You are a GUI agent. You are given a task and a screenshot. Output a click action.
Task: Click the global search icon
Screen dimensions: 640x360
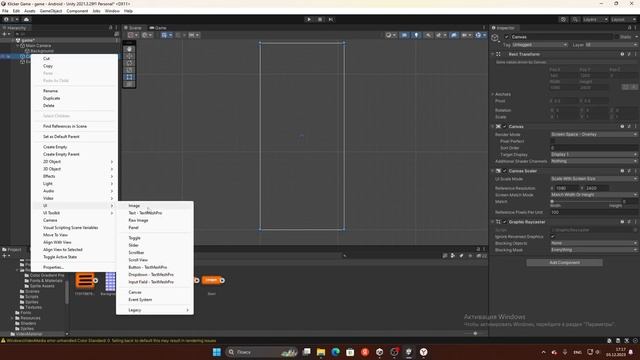[575, 20]
